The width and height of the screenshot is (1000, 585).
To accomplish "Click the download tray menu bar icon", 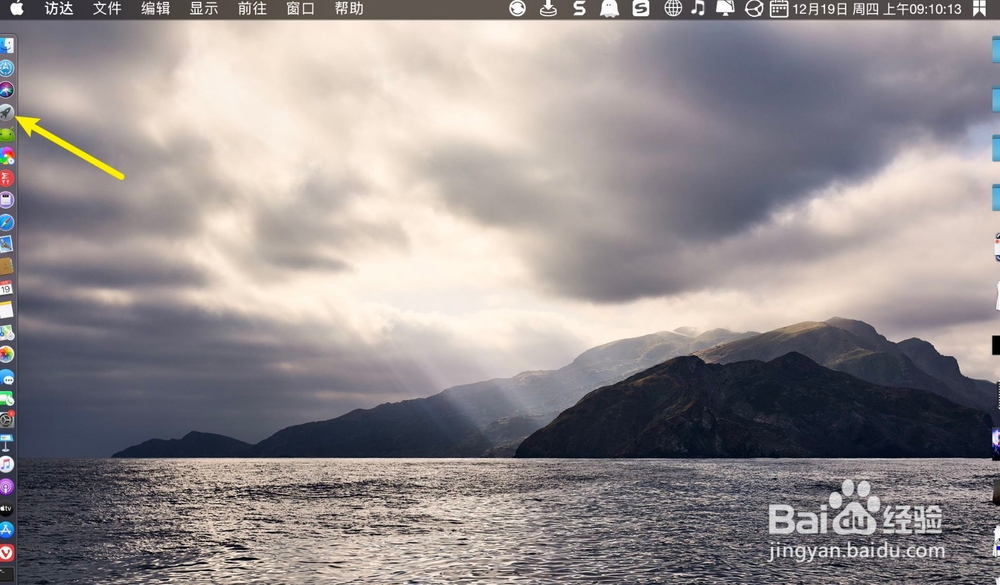I will [548, 8].
